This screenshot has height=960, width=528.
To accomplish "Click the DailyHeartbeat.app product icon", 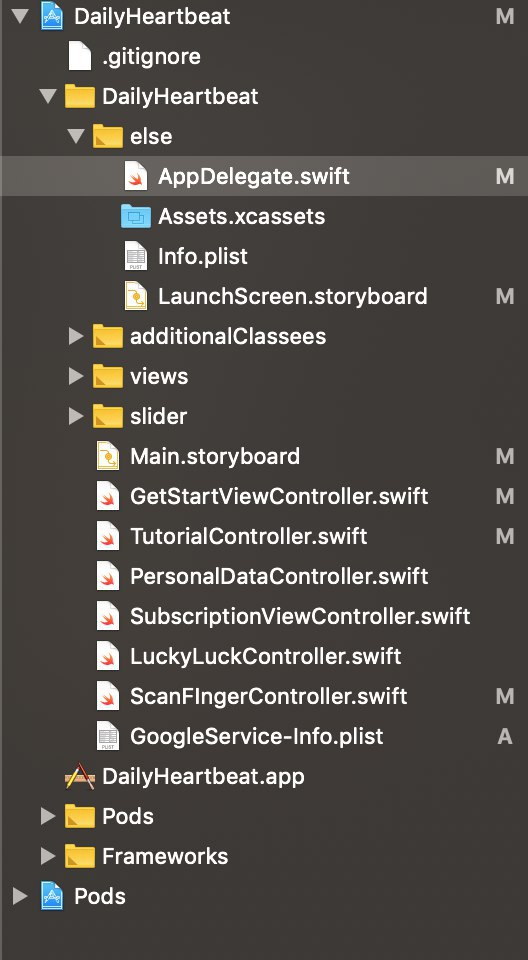I will tap(80, 776).
